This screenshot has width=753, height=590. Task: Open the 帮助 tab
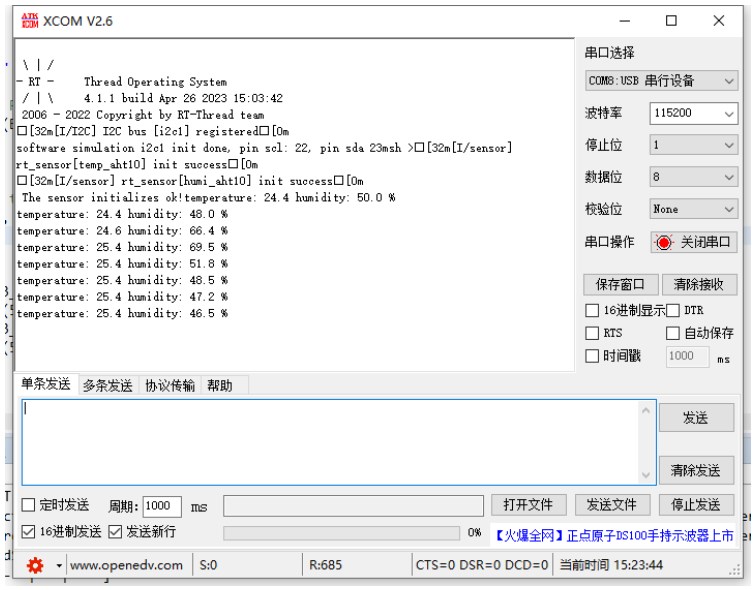point(220,385)
